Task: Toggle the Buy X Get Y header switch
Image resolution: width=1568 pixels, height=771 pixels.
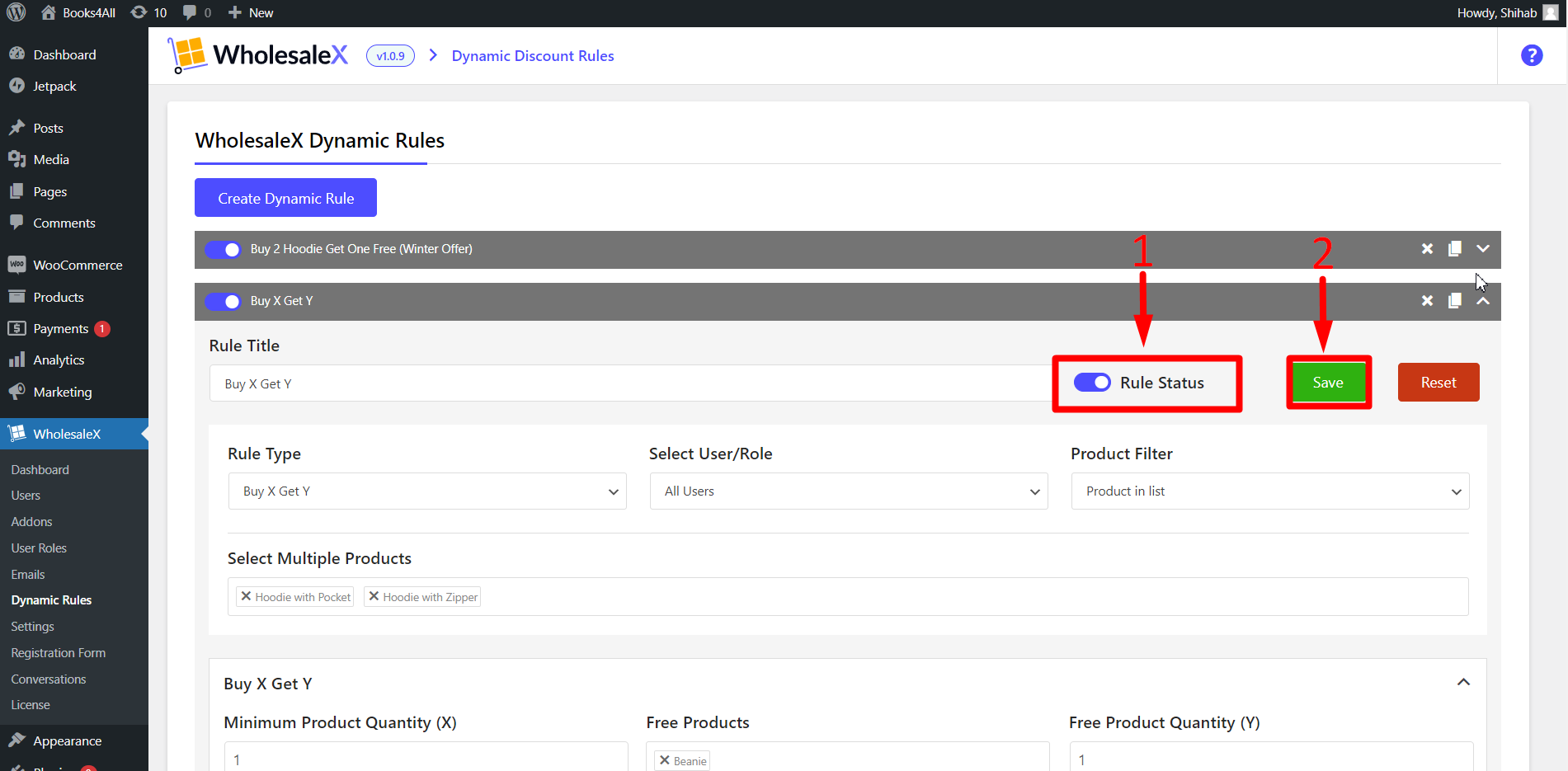Action: click(x=223, y=301)
